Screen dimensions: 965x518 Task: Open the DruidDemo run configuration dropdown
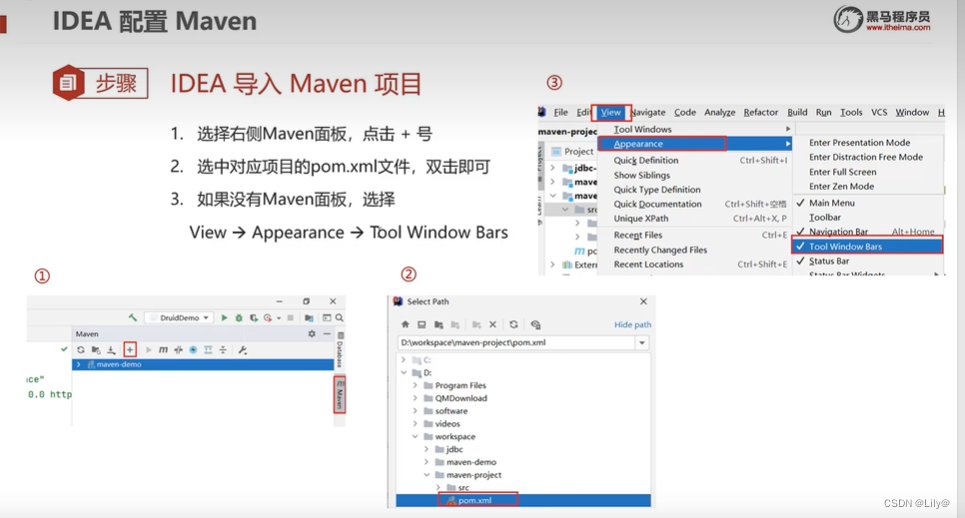pyautogui.click(x=179, y=317)
